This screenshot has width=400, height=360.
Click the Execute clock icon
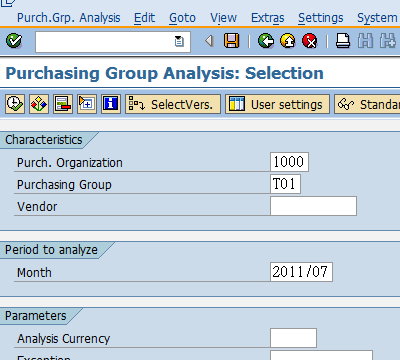[15, 104]
